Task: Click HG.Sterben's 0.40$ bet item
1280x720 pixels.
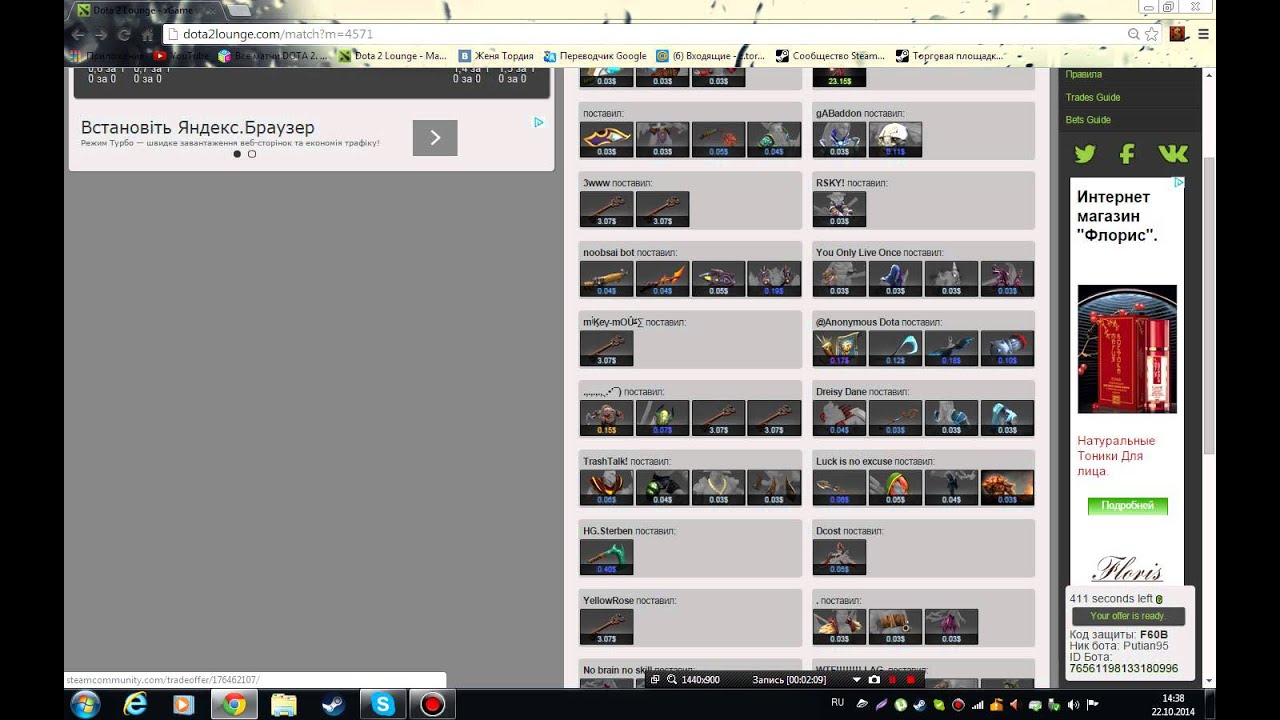Action: (x=606, y=557)
